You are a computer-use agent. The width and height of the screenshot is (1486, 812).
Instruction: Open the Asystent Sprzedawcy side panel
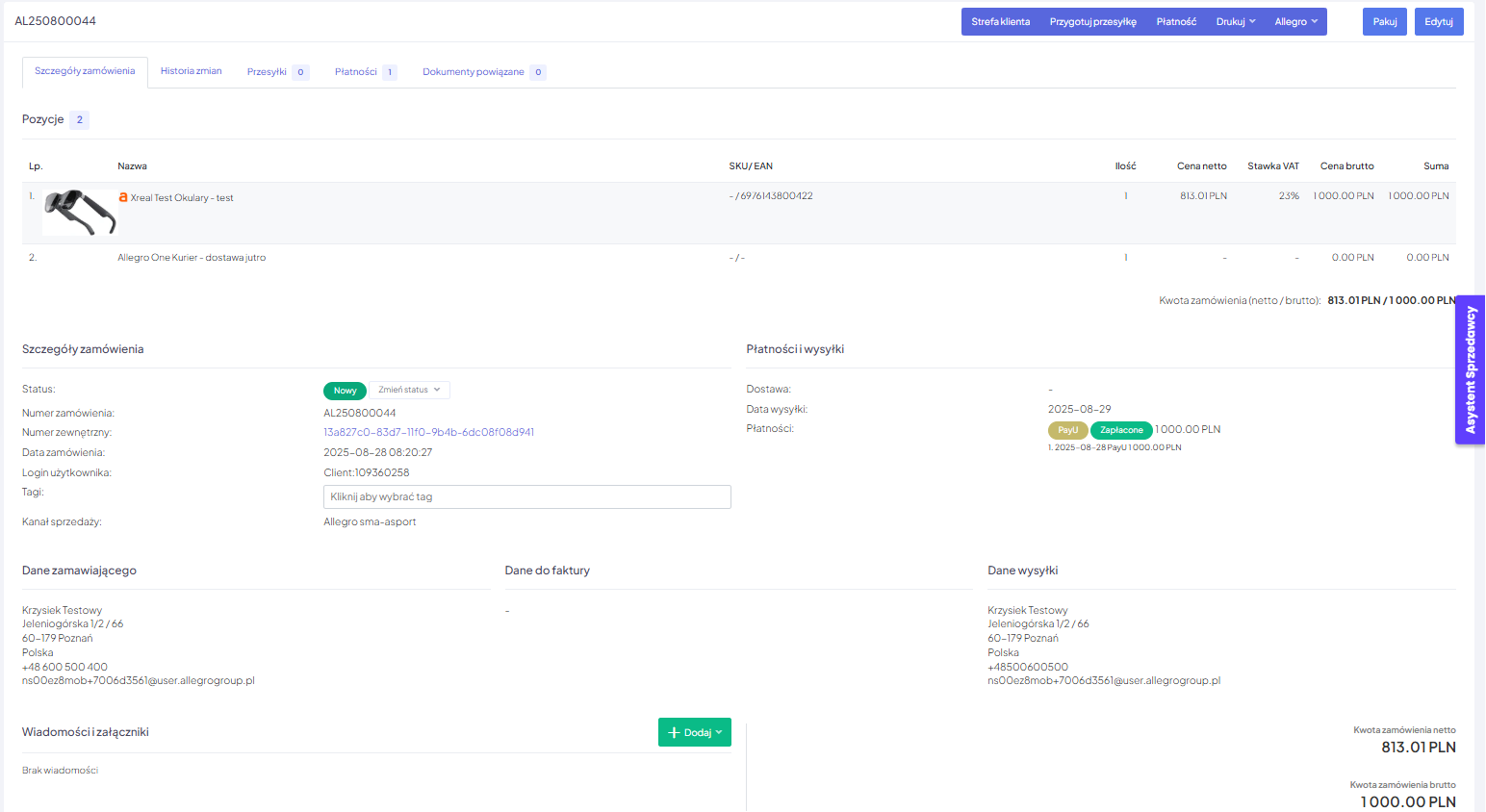[x=1470, y=369]
